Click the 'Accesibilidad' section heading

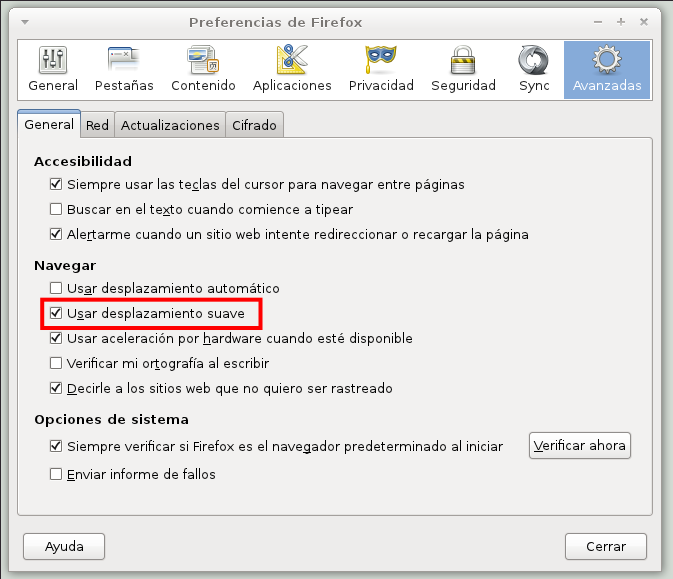[83, 161]
